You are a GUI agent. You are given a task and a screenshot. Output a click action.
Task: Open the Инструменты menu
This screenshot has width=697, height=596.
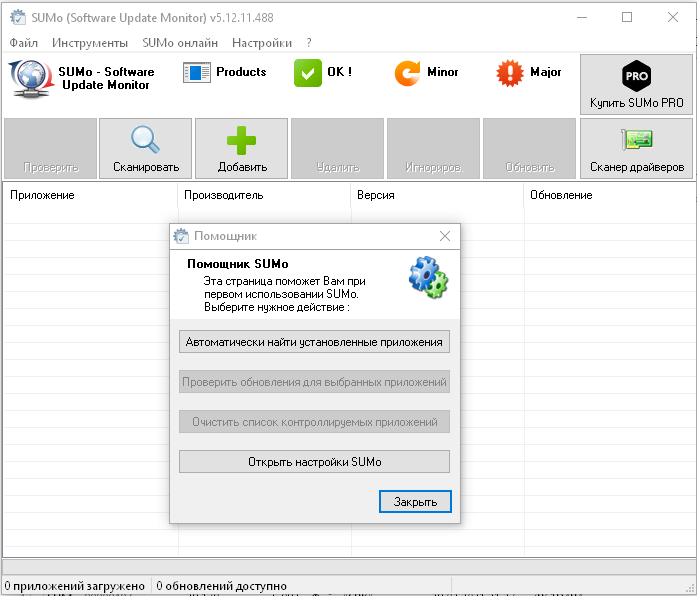click(90, 43)
